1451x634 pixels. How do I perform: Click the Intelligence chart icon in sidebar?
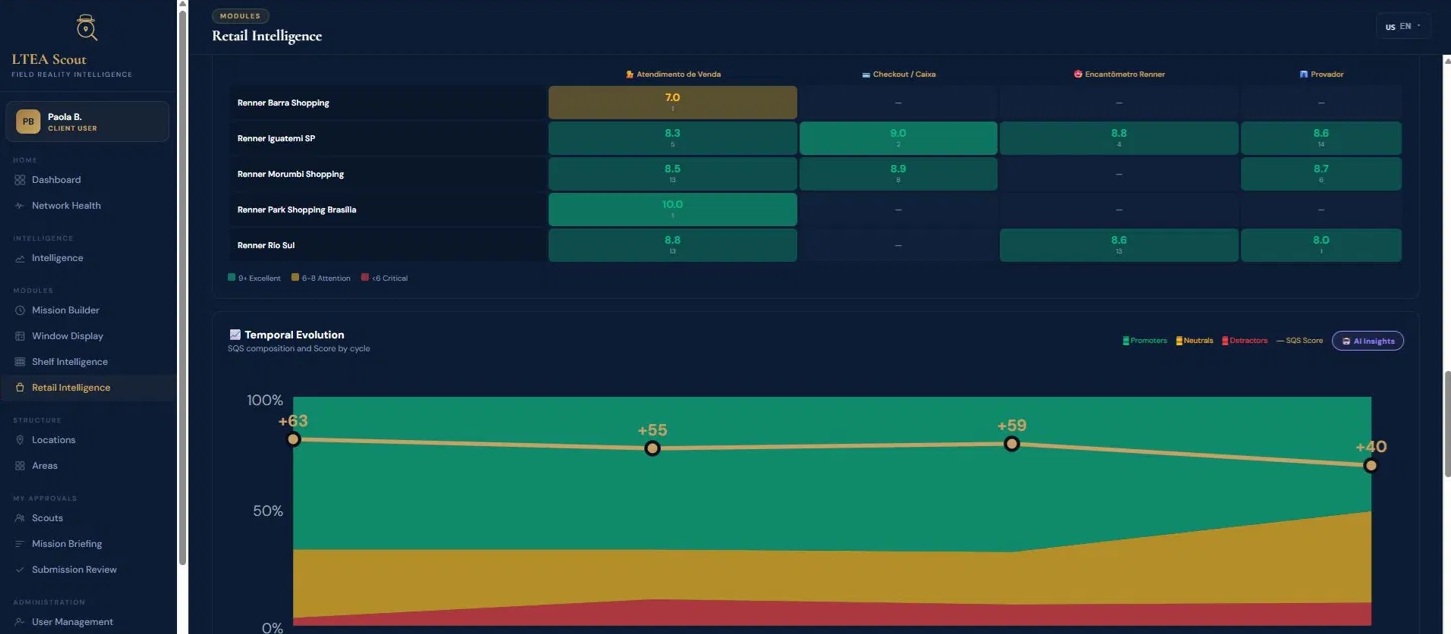tap(20, 258)
